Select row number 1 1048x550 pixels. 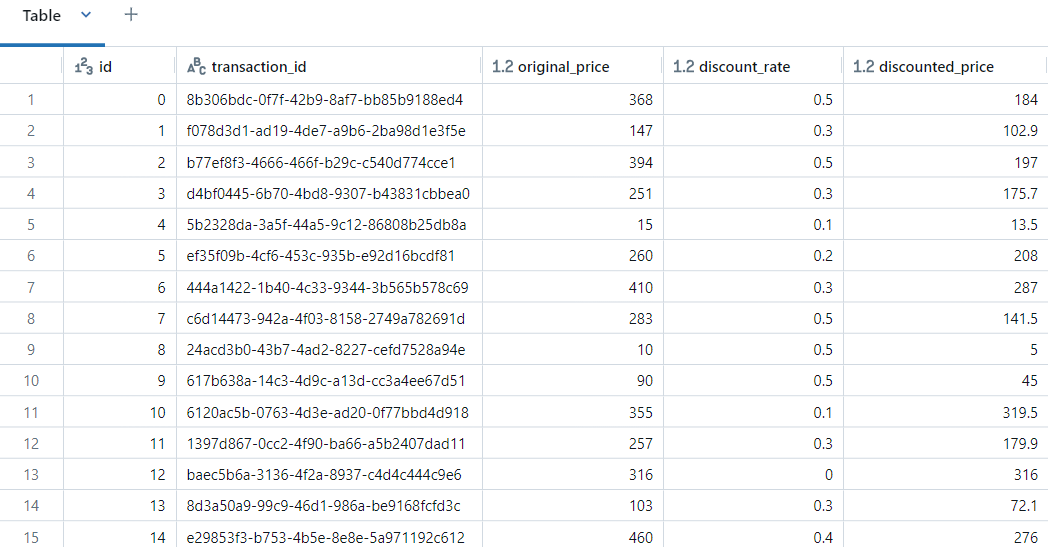[31, 100]
